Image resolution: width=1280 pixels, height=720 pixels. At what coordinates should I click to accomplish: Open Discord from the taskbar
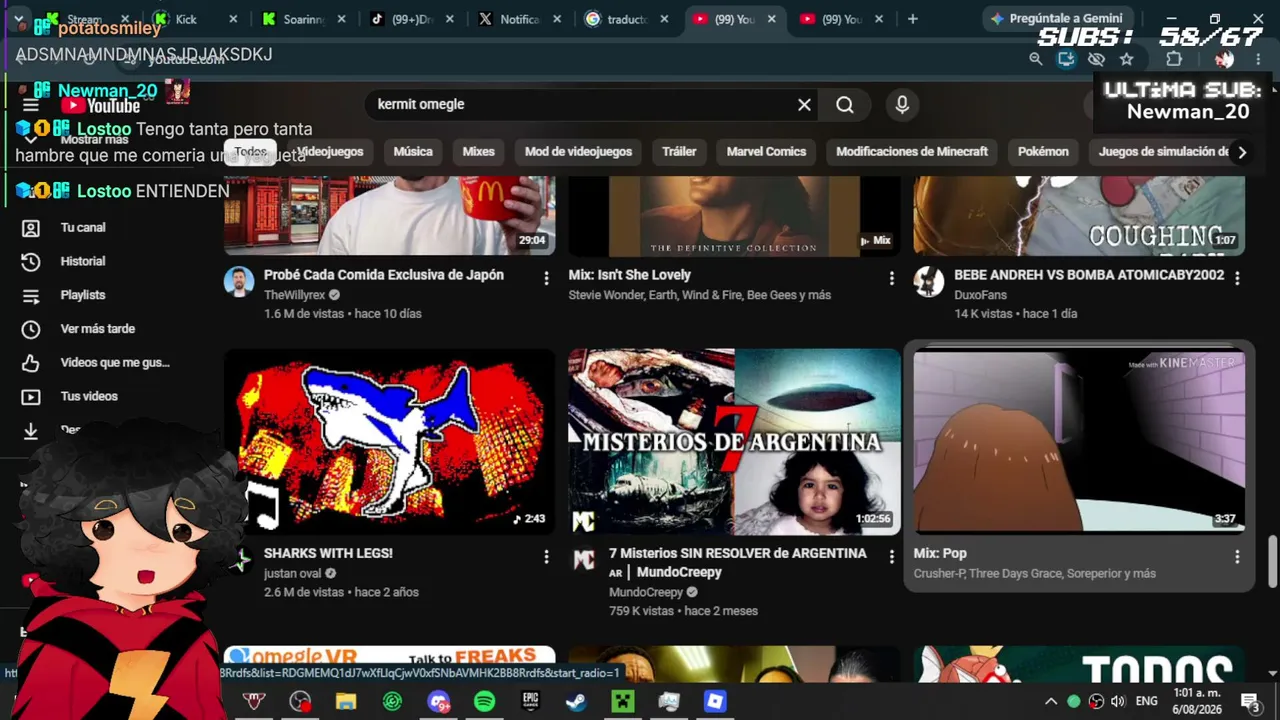coord(438,702)
